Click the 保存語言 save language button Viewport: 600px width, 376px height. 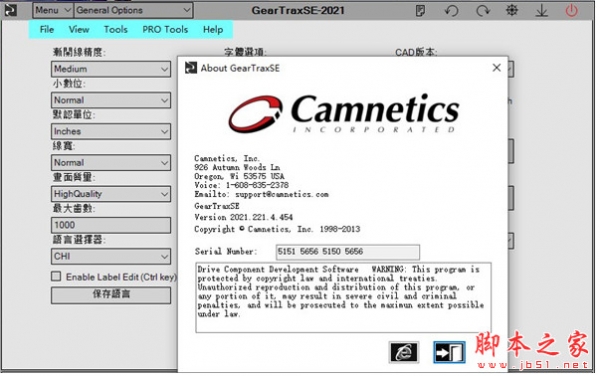111,295
